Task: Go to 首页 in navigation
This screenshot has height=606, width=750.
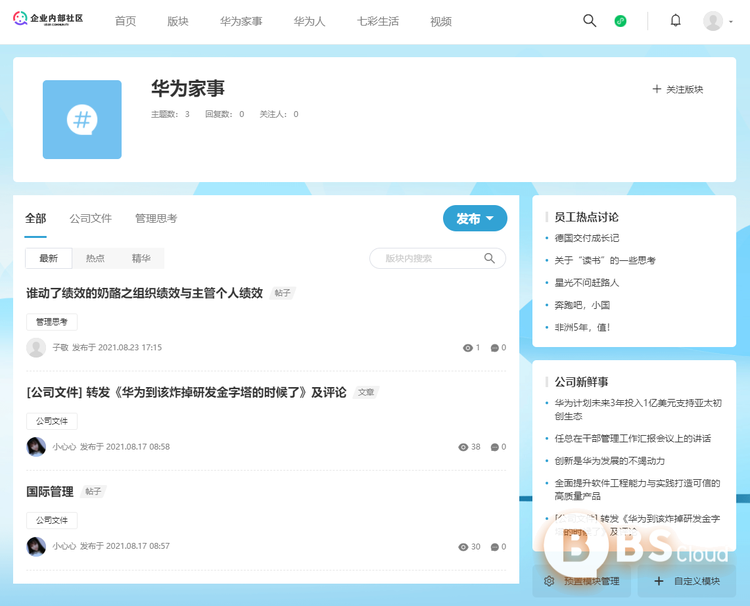Action: point(125,22)
